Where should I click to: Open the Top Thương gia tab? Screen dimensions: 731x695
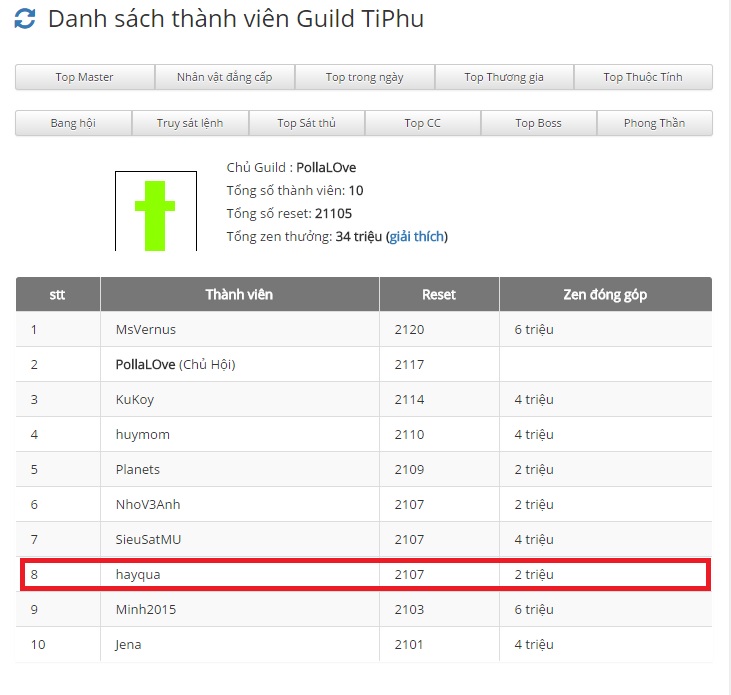coord(503,77)
